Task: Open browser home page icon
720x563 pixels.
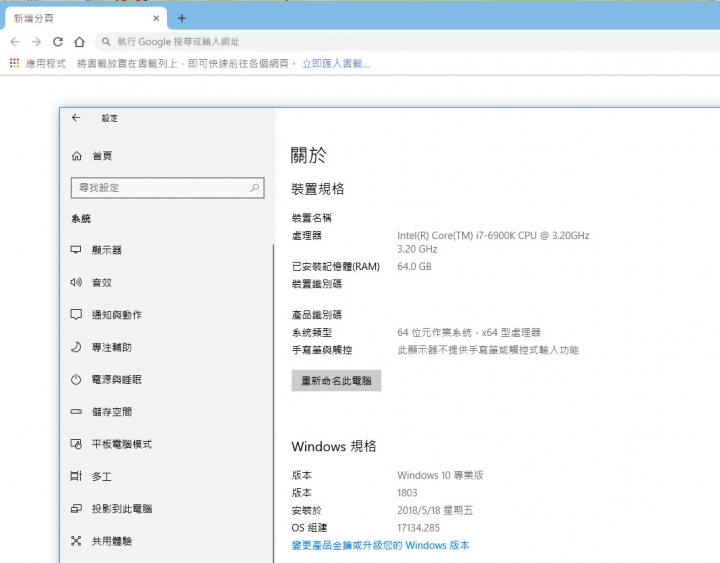Action: [x=79, y=42]
